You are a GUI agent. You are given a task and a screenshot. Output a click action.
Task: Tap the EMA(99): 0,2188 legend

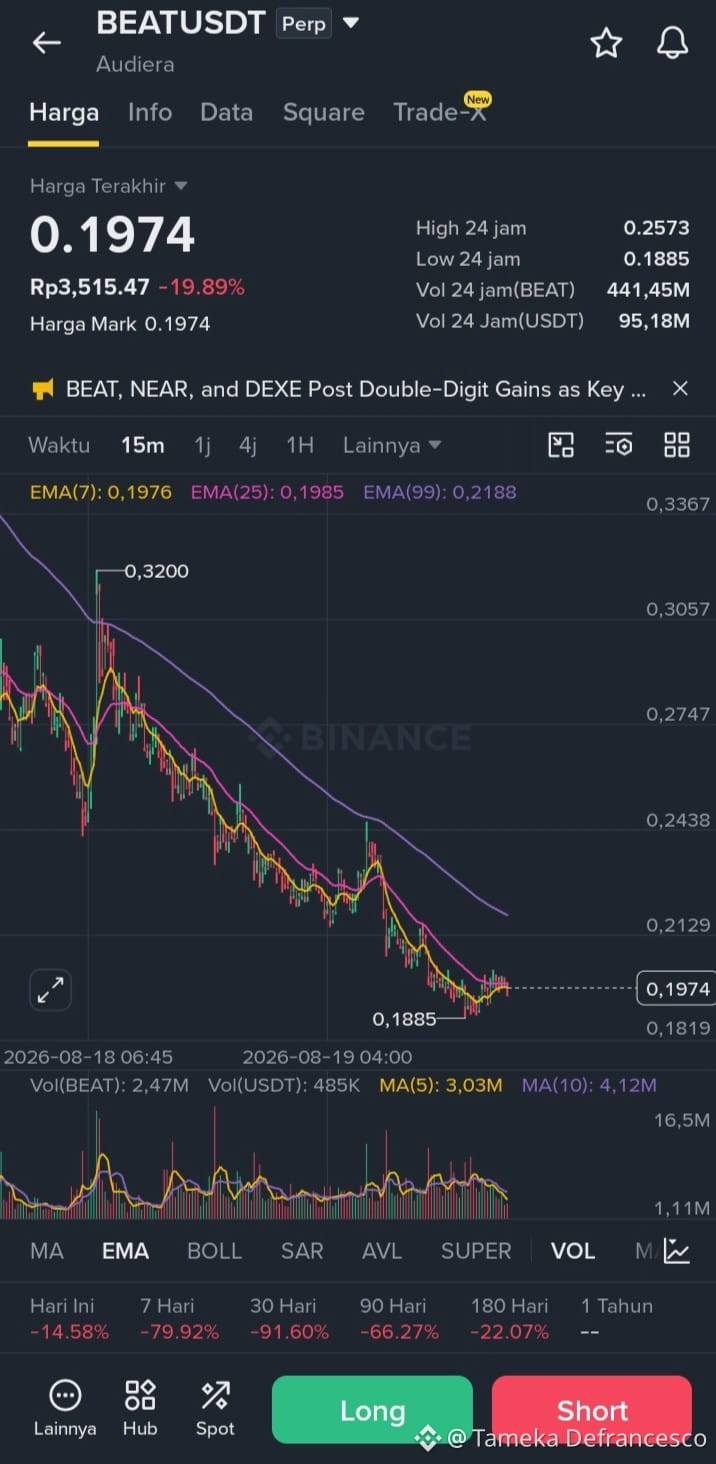[x=440, y=492]
